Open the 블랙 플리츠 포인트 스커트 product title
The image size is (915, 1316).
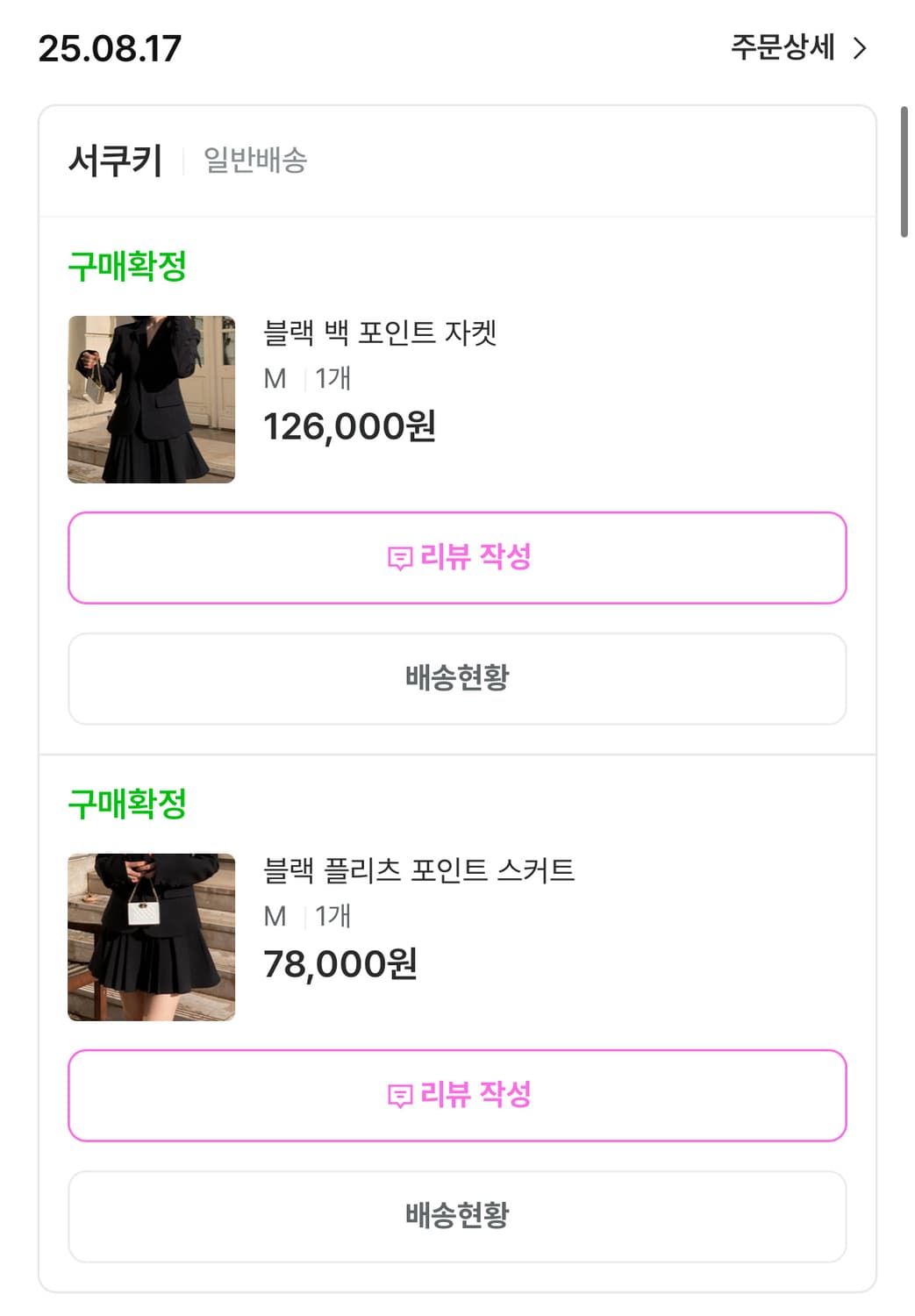418,870
